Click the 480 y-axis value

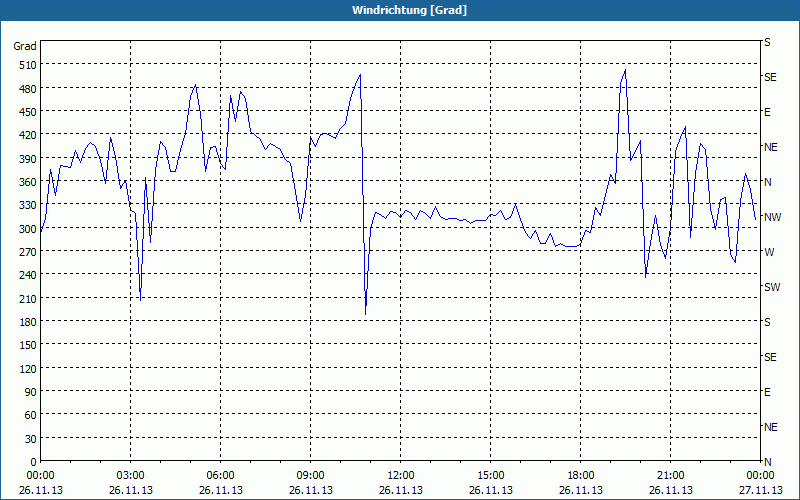pos(29,89)
